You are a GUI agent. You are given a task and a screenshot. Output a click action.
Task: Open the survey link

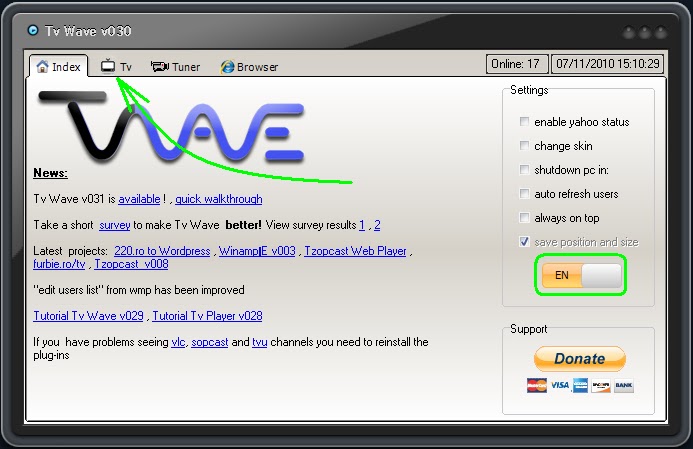coord(114,225)
